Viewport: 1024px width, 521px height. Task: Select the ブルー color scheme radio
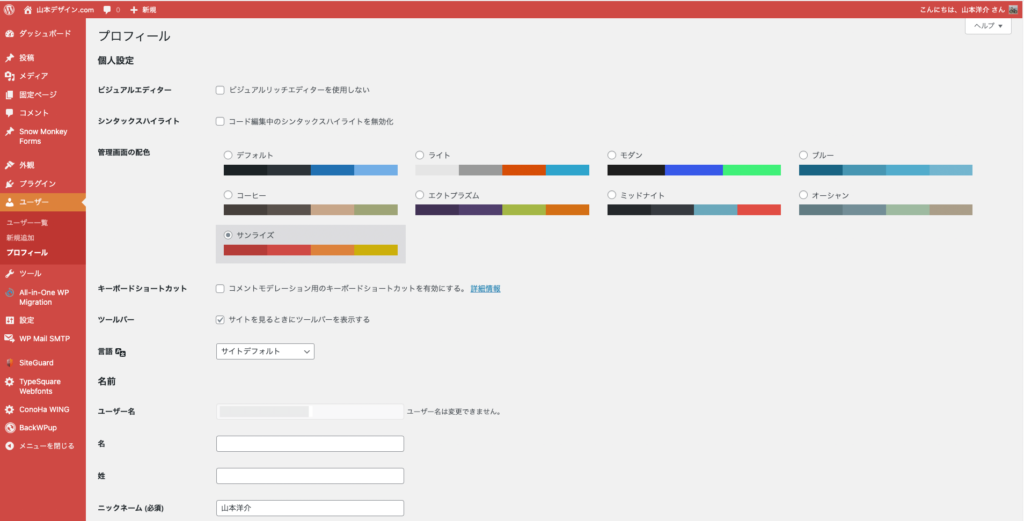[x=804, y=155]
